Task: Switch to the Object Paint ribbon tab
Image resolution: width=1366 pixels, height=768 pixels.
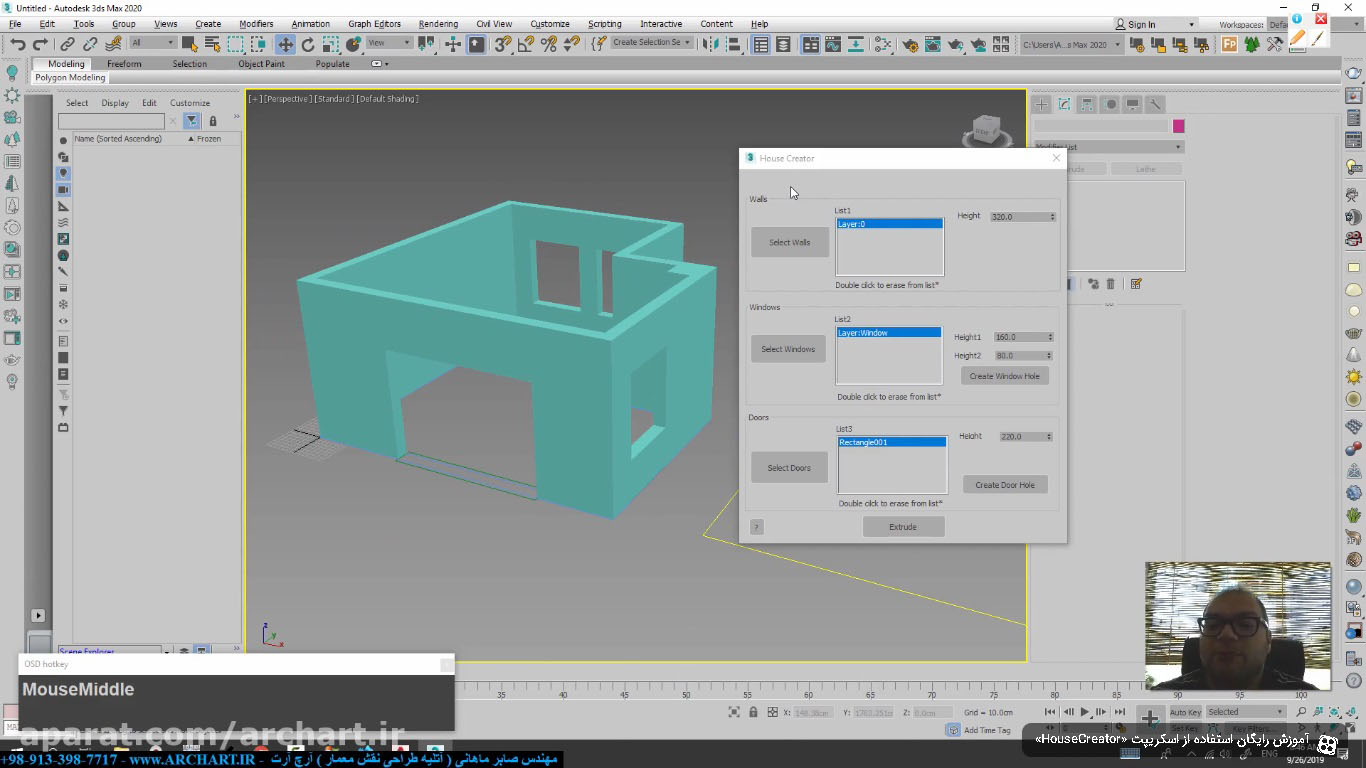Action: coord(261,64)
